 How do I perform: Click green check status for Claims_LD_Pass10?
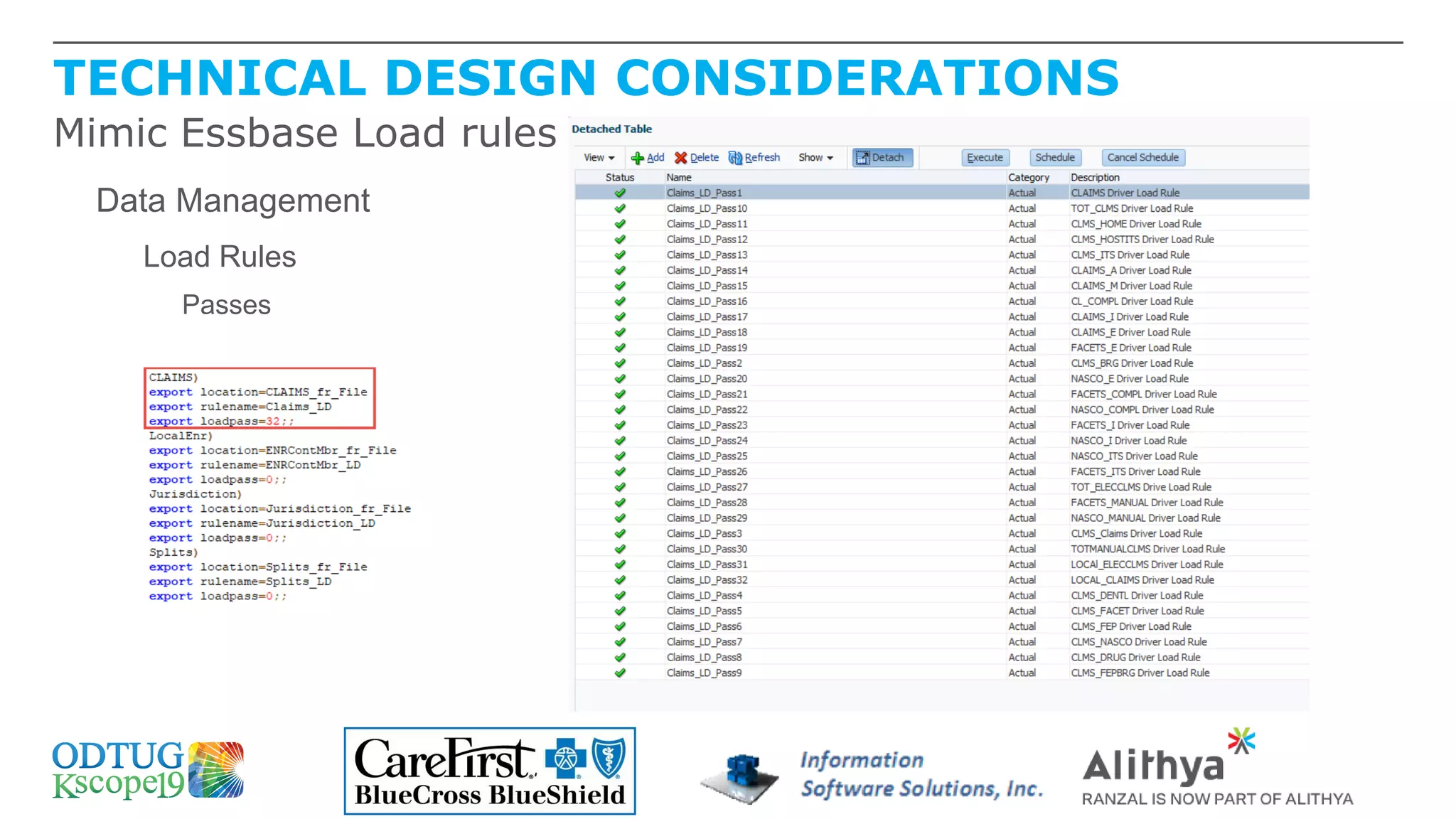click(620, 208)
